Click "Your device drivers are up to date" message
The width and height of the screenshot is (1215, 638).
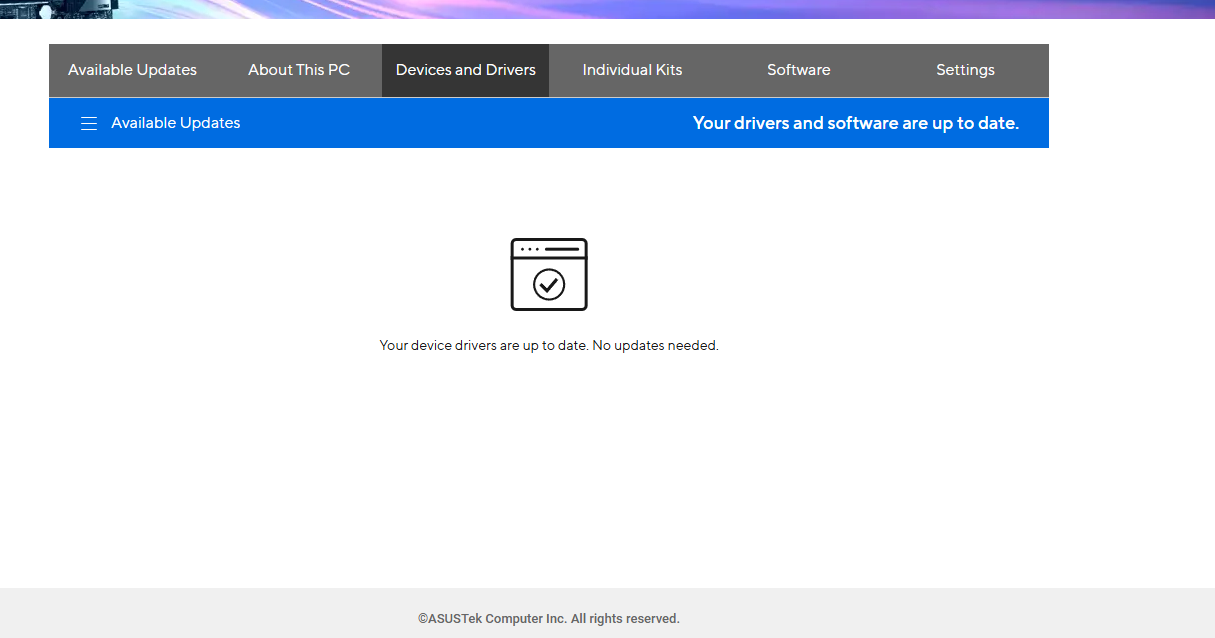click(x=549, y=345)
